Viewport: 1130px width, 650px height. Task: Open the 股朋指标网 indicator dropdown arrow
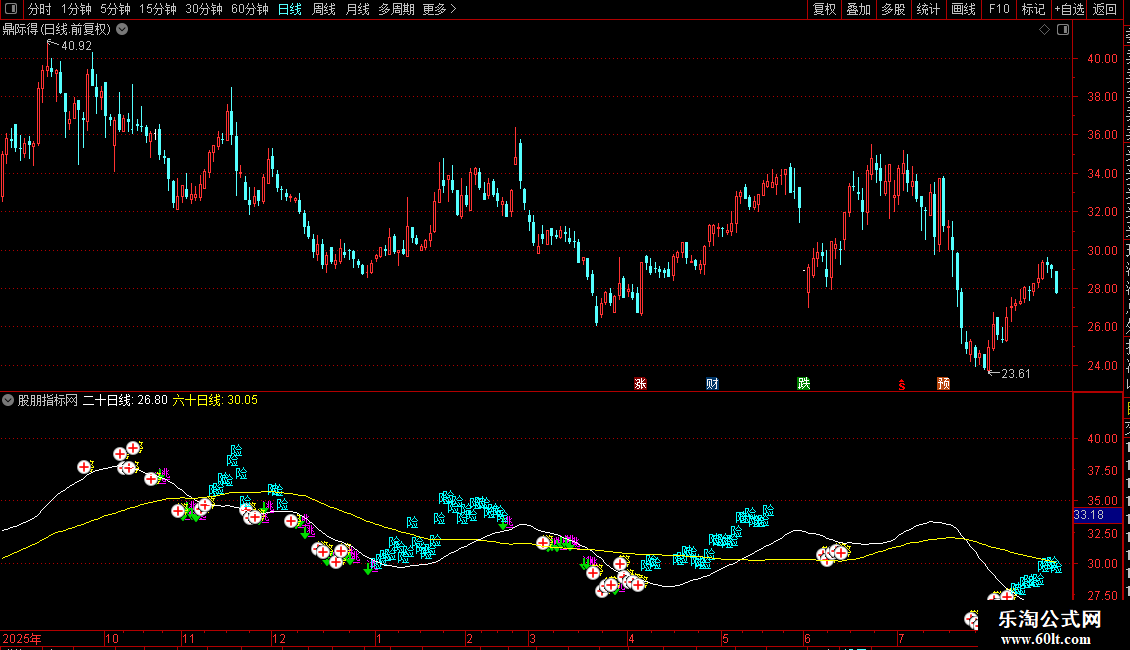(x=8, y=400)
